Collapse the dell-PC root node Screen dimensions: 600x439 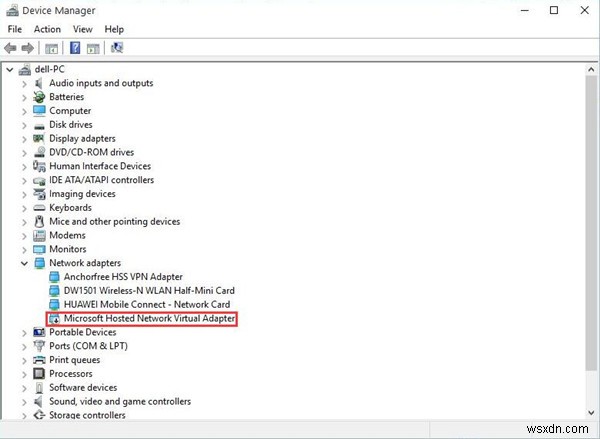click(x=10, y=70)
